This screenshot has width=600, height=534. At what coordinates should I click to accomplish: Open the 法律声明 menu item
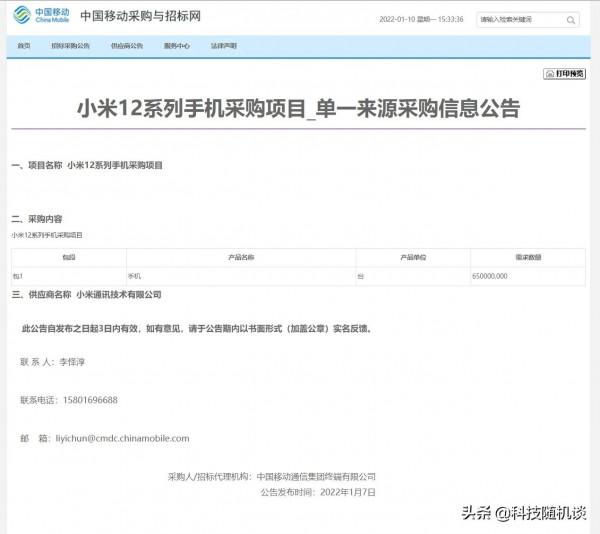(224, 46)
